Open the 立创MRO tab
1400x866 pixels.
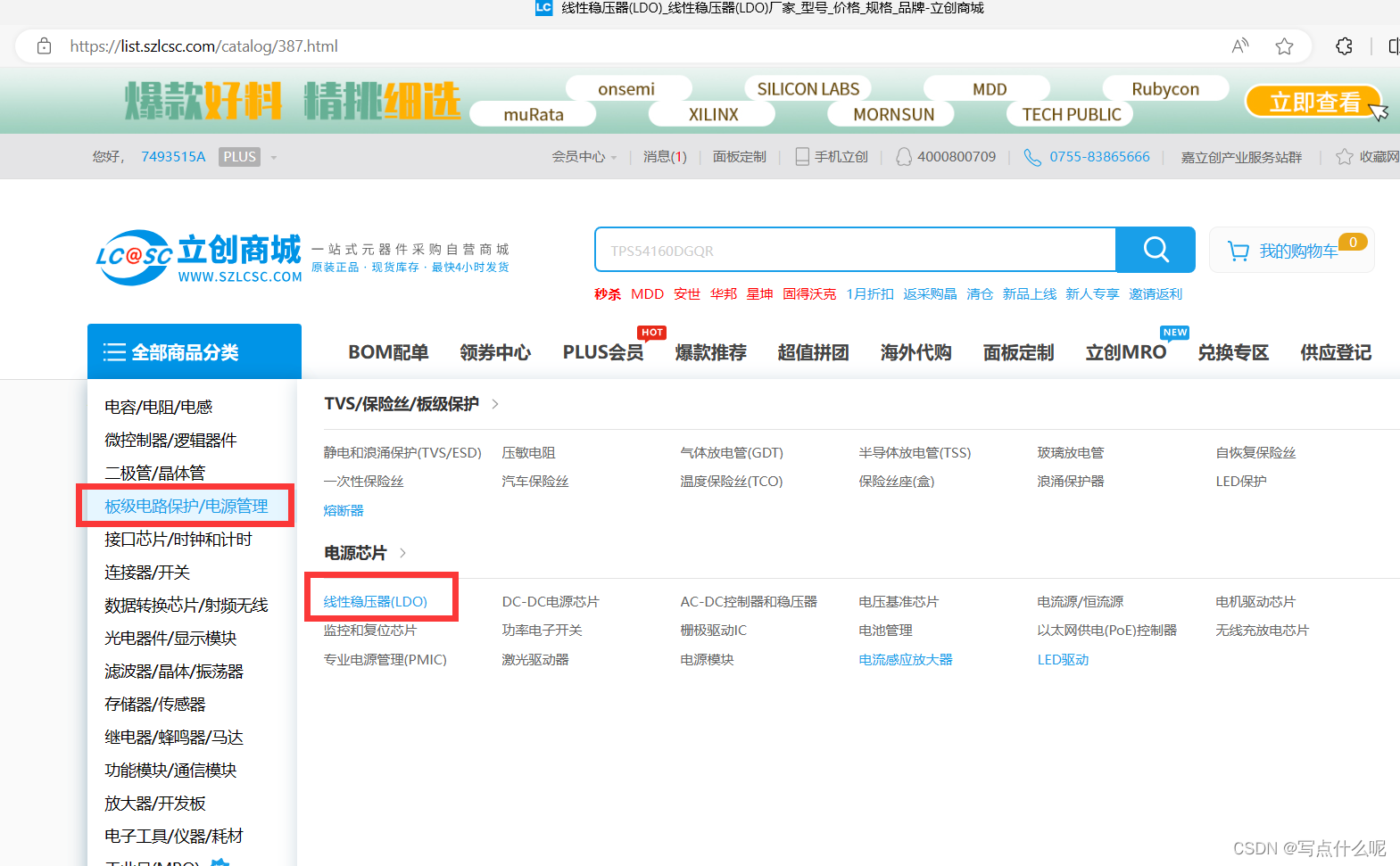[1126, 352]
